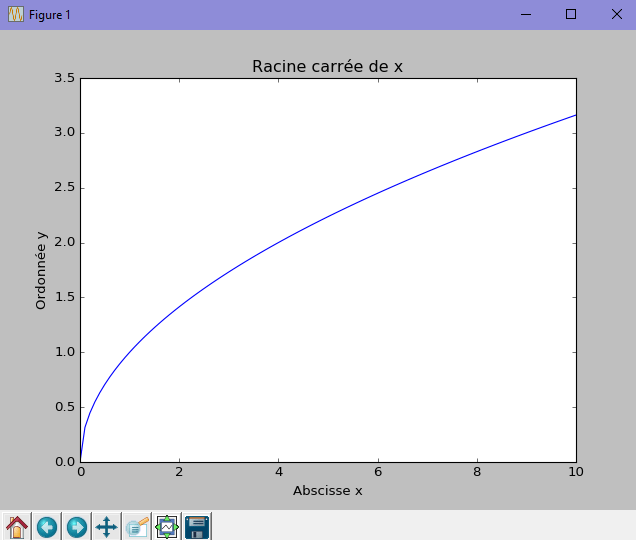This screenshot has height=540, width=636.
Task: Click the y-axis tick label 1.0
Action: (x=65, y=352)
